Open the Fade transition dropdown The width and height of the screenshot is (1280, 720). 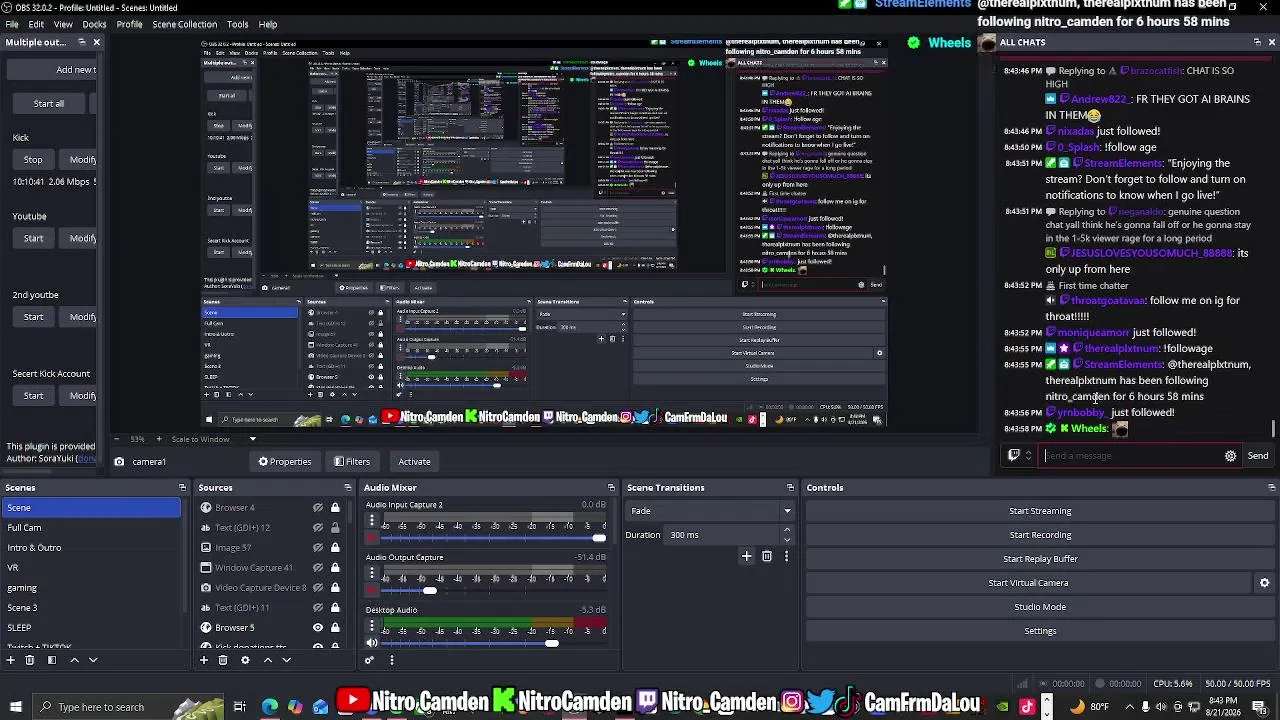click(710, 511)
